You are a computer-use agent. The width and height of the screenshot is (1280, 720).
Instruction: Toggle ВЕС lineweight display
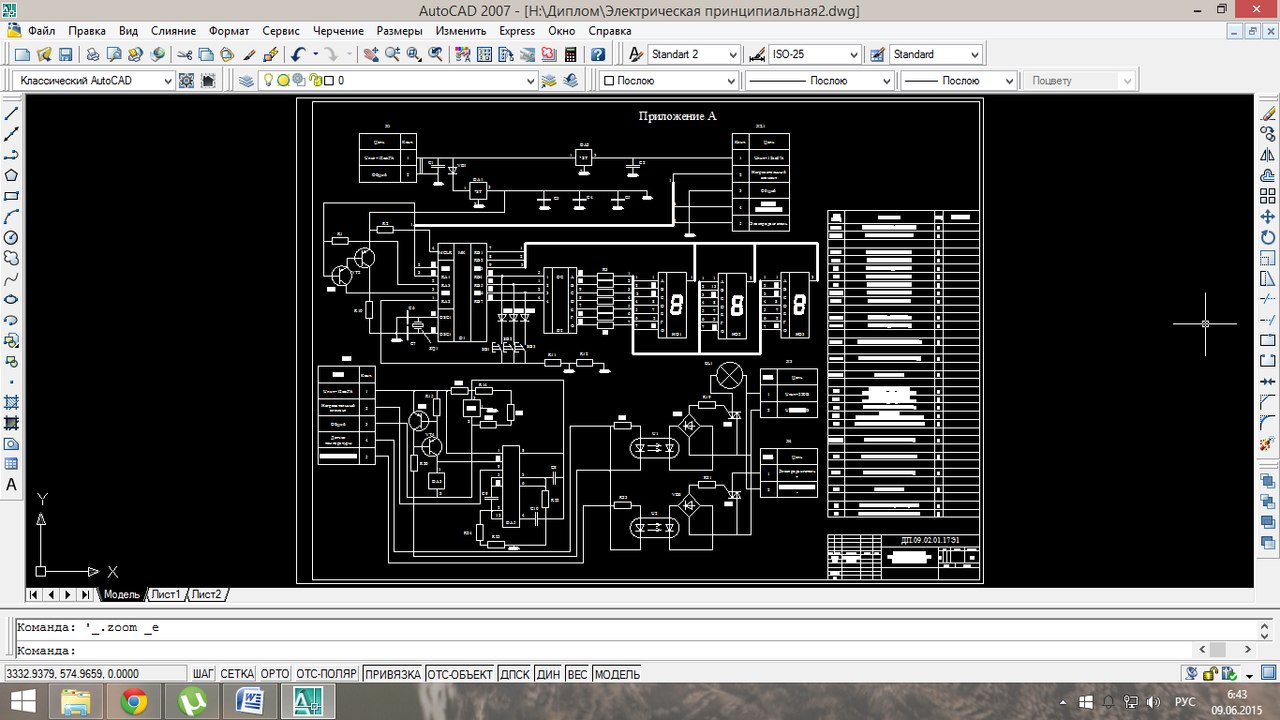pos(577,674)
